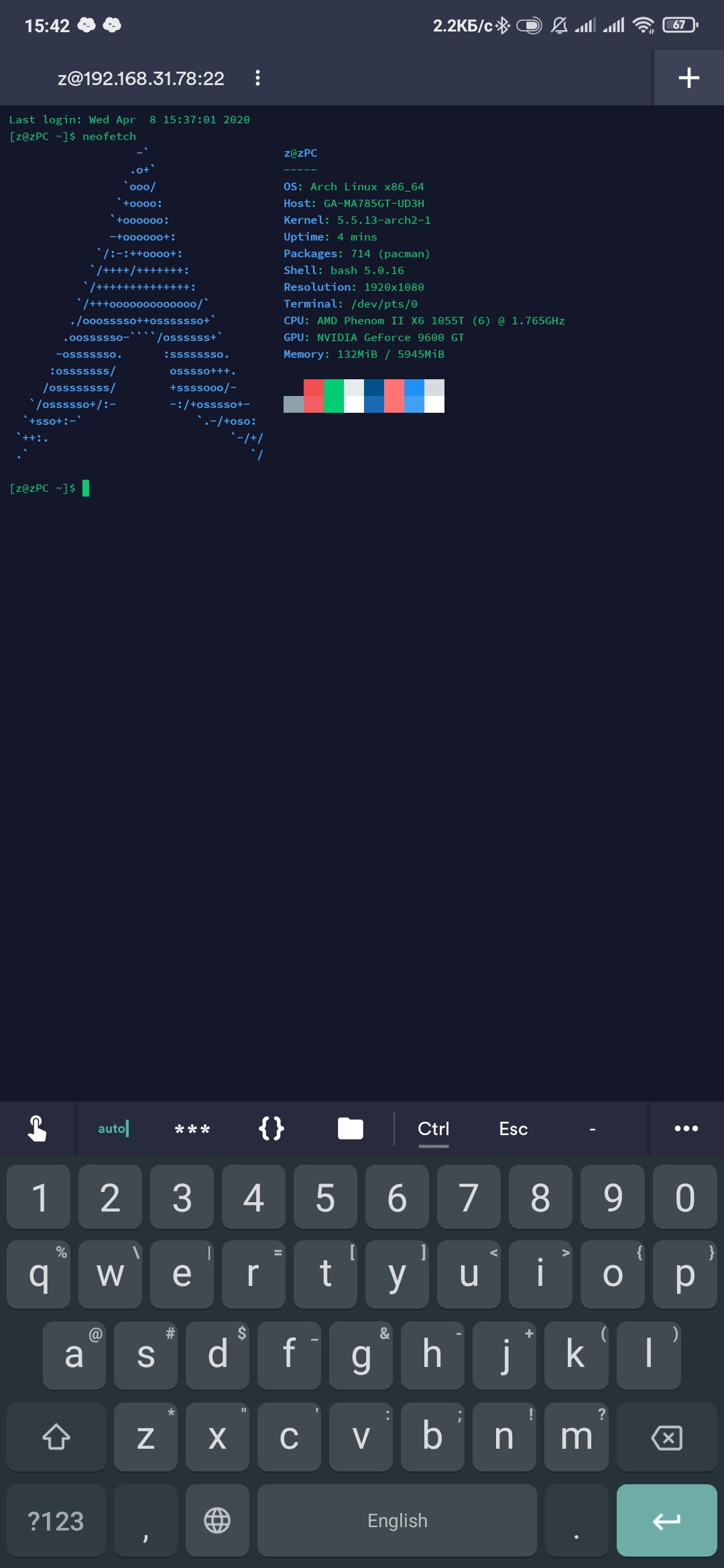The height and width of the screenshot is (1568, 724).
Task: Click the 'Host: GA-MA785GT-UD3H' line
Action: pos(354,203)
